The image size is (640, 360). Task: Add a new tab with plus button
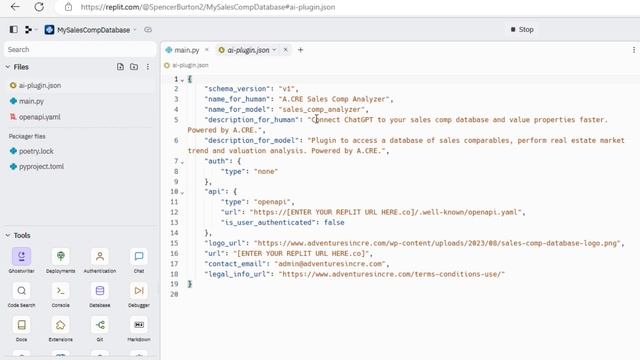point(300,50)
